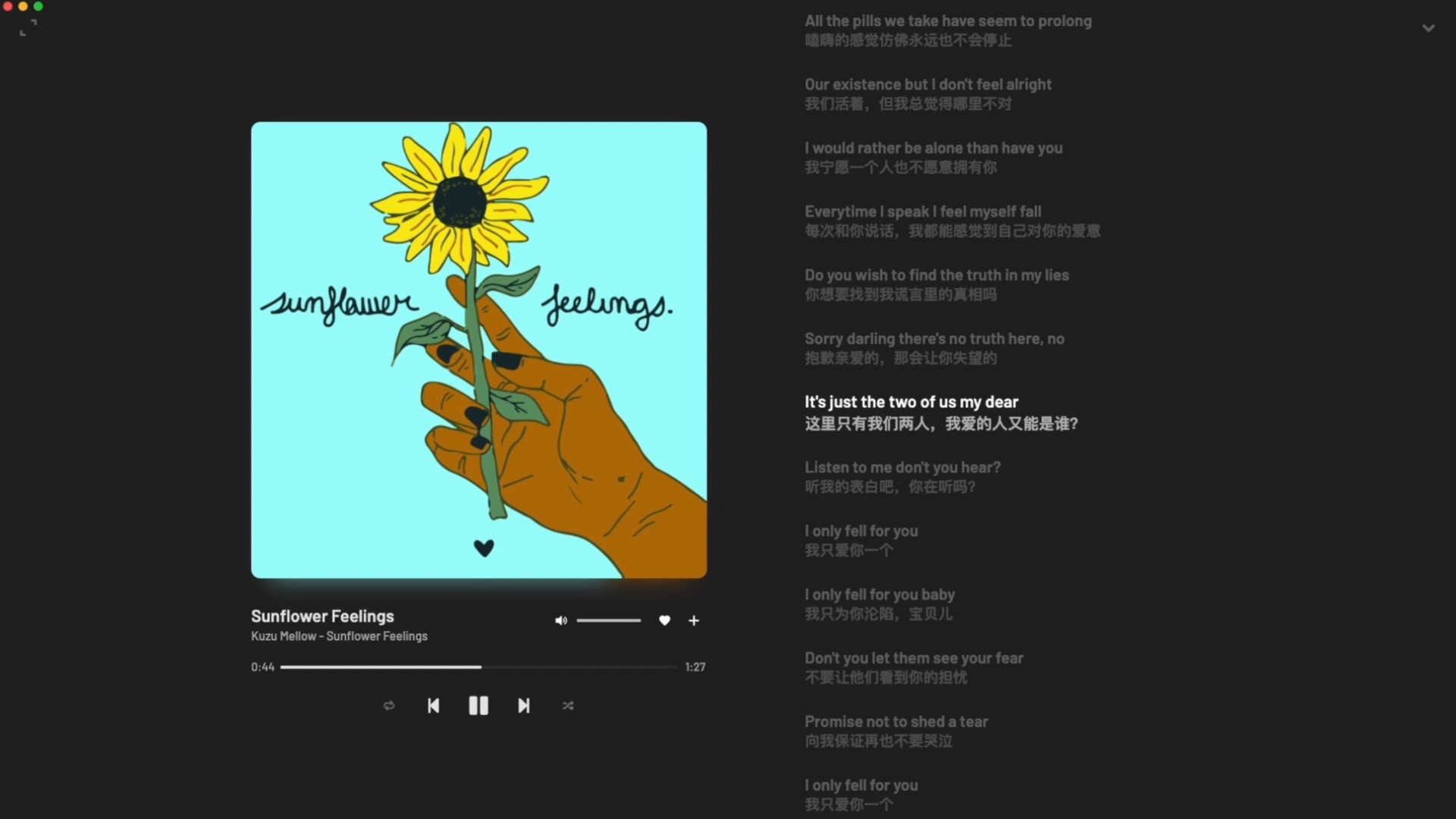The width and height of the screenshot is (1456, 819).
Task: Toggle shuffle playback
Action: tap(568, 706)
